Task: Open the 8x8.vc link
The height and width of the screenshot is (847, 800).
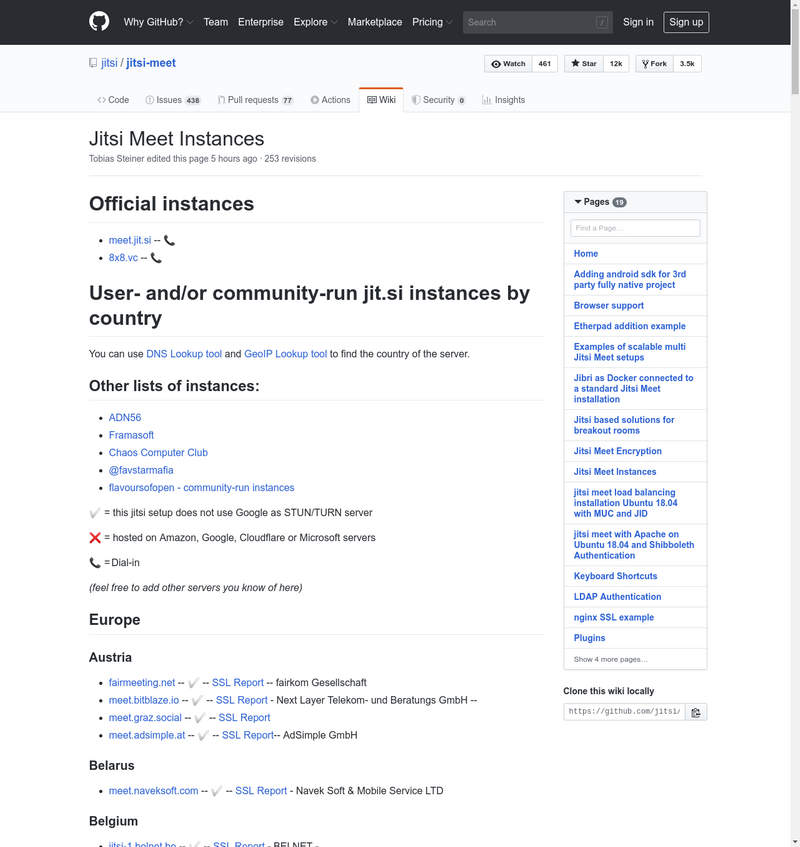Action: pyautogui.click(x=123, y=258)
